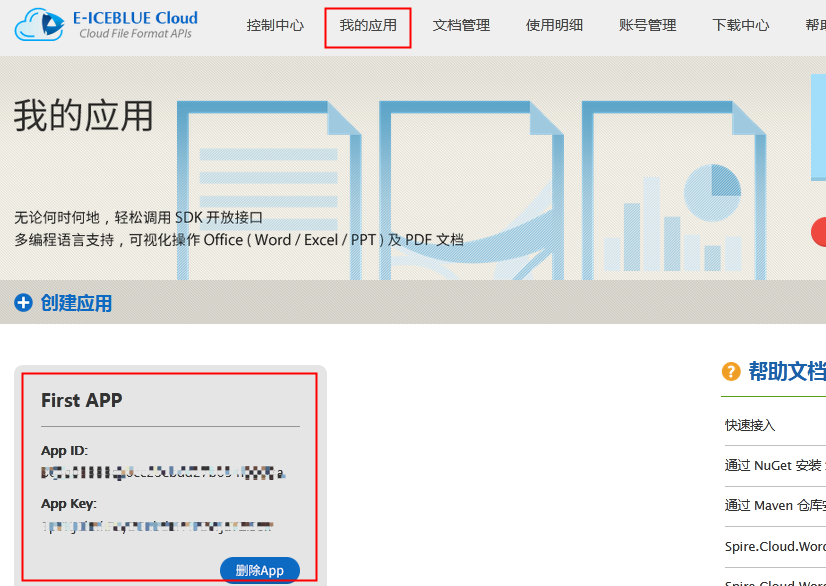Image resolution: width=826 pixels, height=586 pixels.
Task: Navigate to 下载中心
Action: [x=741, y=25]
